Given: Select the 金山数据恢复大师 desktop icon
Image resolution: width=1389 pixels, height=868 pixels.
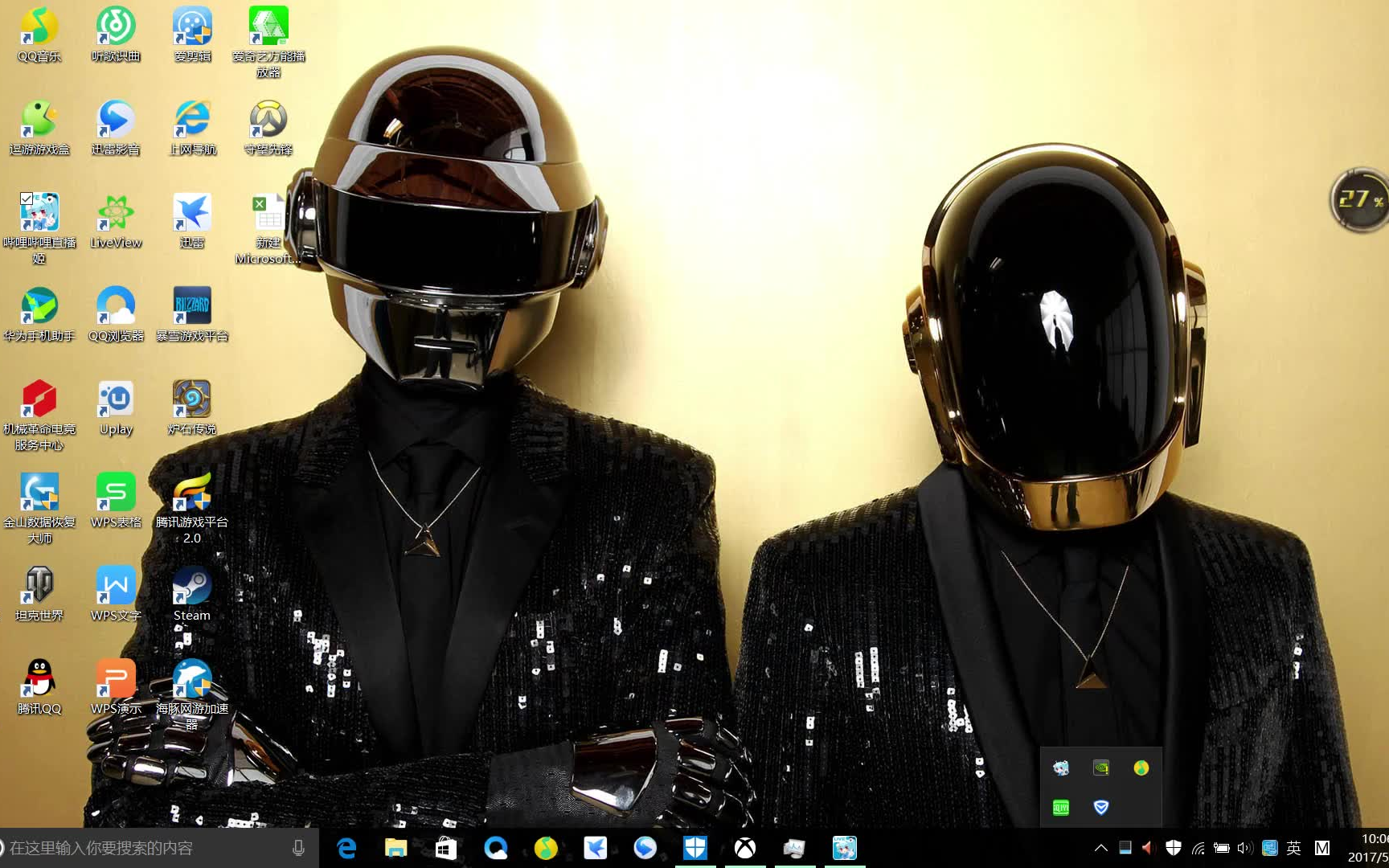Looking at the screenshot, I should tap(39, 510).
